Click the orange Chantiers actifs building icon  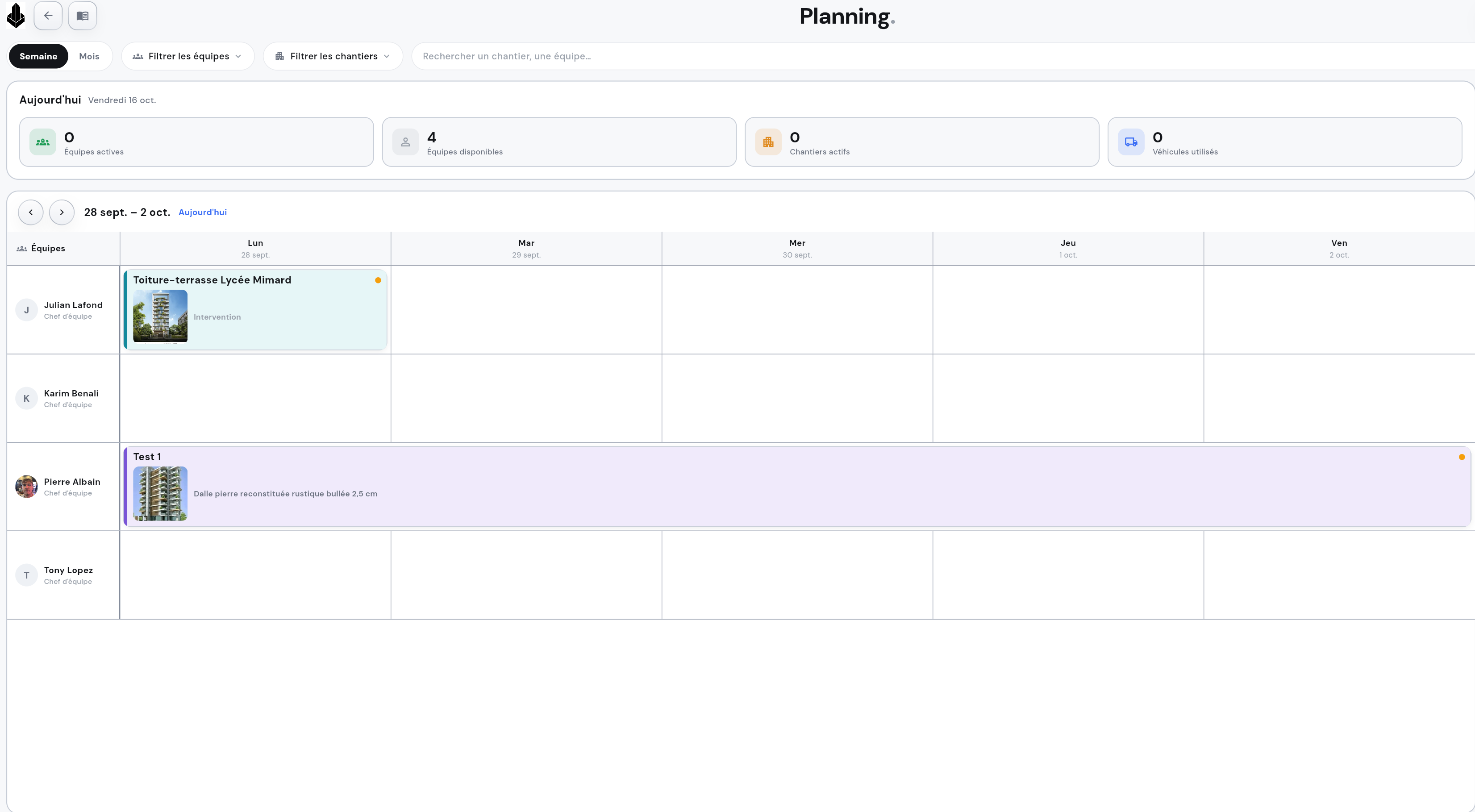[768, 142]
